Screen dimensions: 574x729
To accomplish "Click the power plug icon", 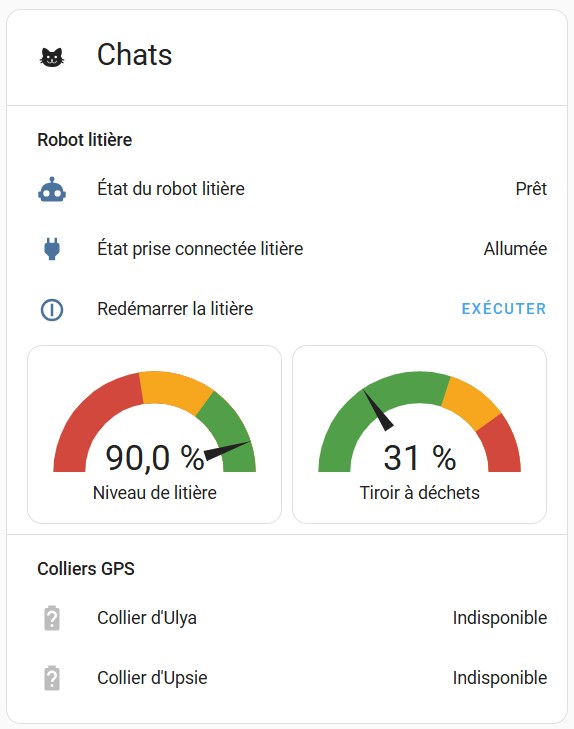I will click(52, 249).
